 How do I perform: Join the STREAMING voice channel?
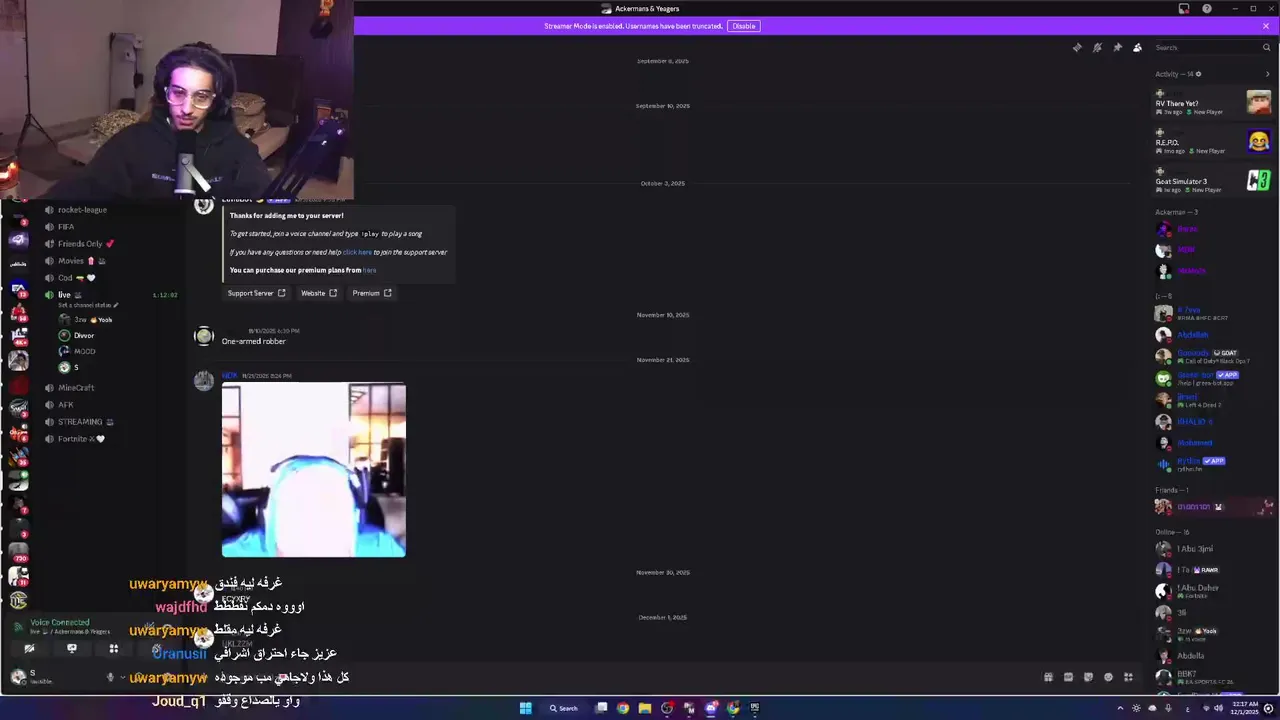[x=108, y=422]
